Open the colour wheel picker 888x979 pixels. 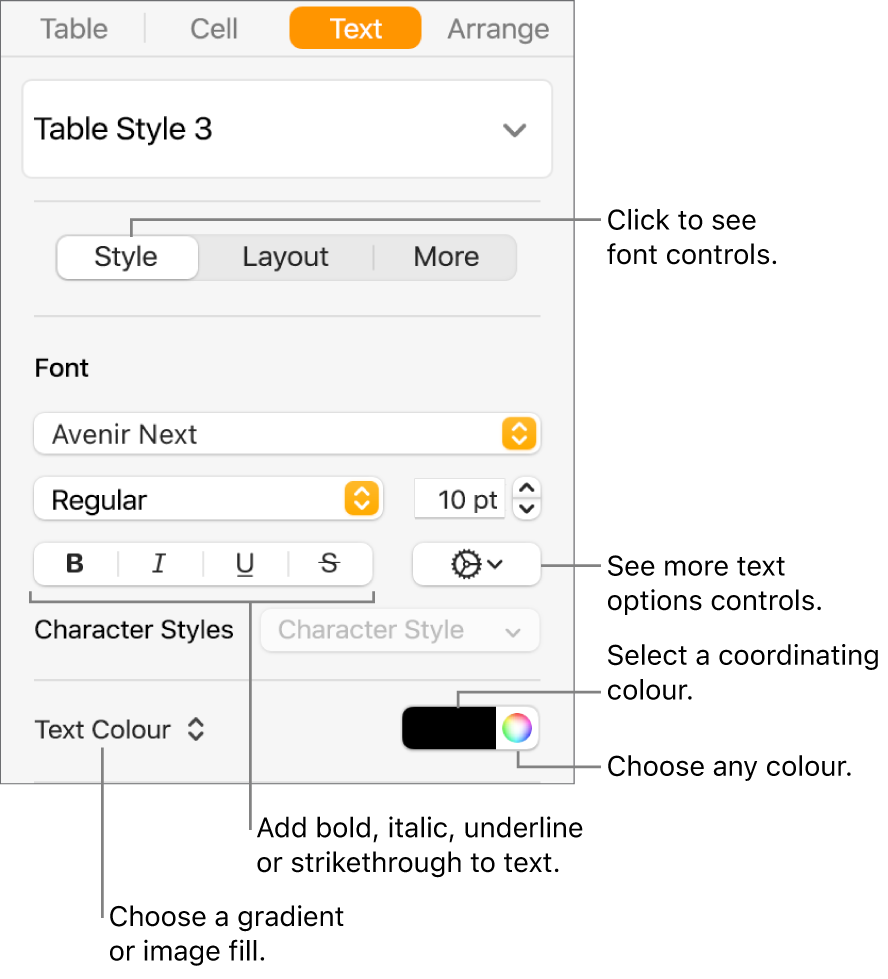517,728
